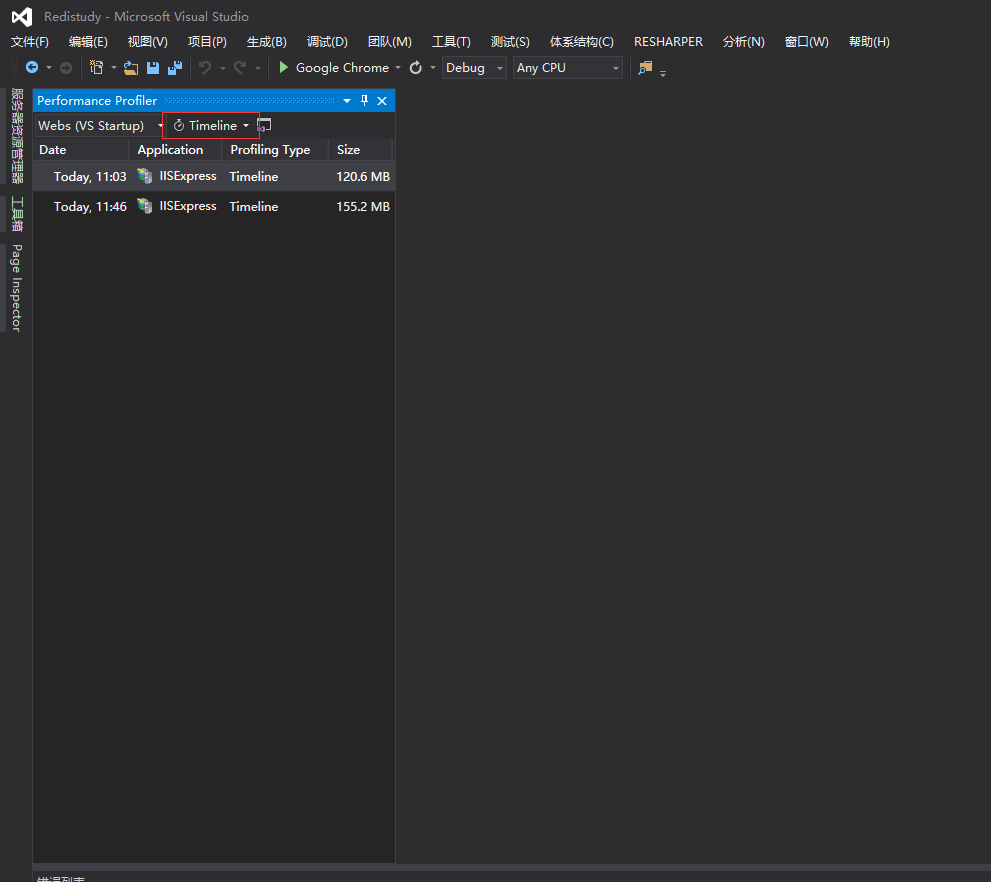
Task: Navigate backward with the blue arrow
Action: pos(32,67)
